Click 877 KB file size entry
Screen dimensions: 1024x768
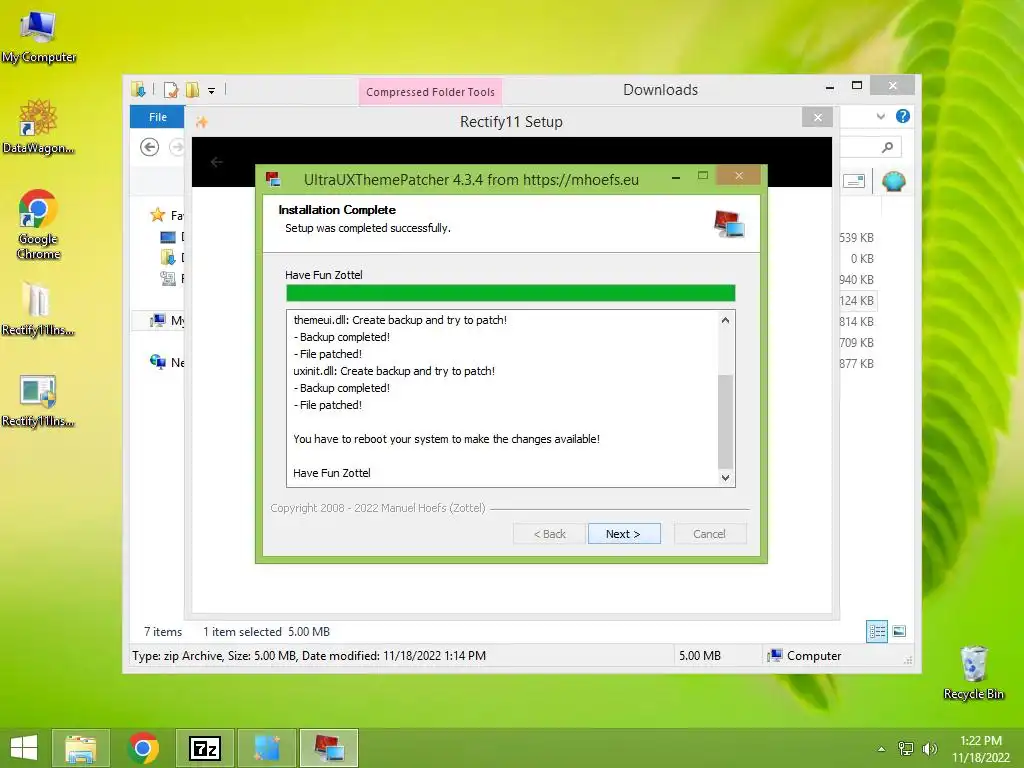click(x=856, y=363)
